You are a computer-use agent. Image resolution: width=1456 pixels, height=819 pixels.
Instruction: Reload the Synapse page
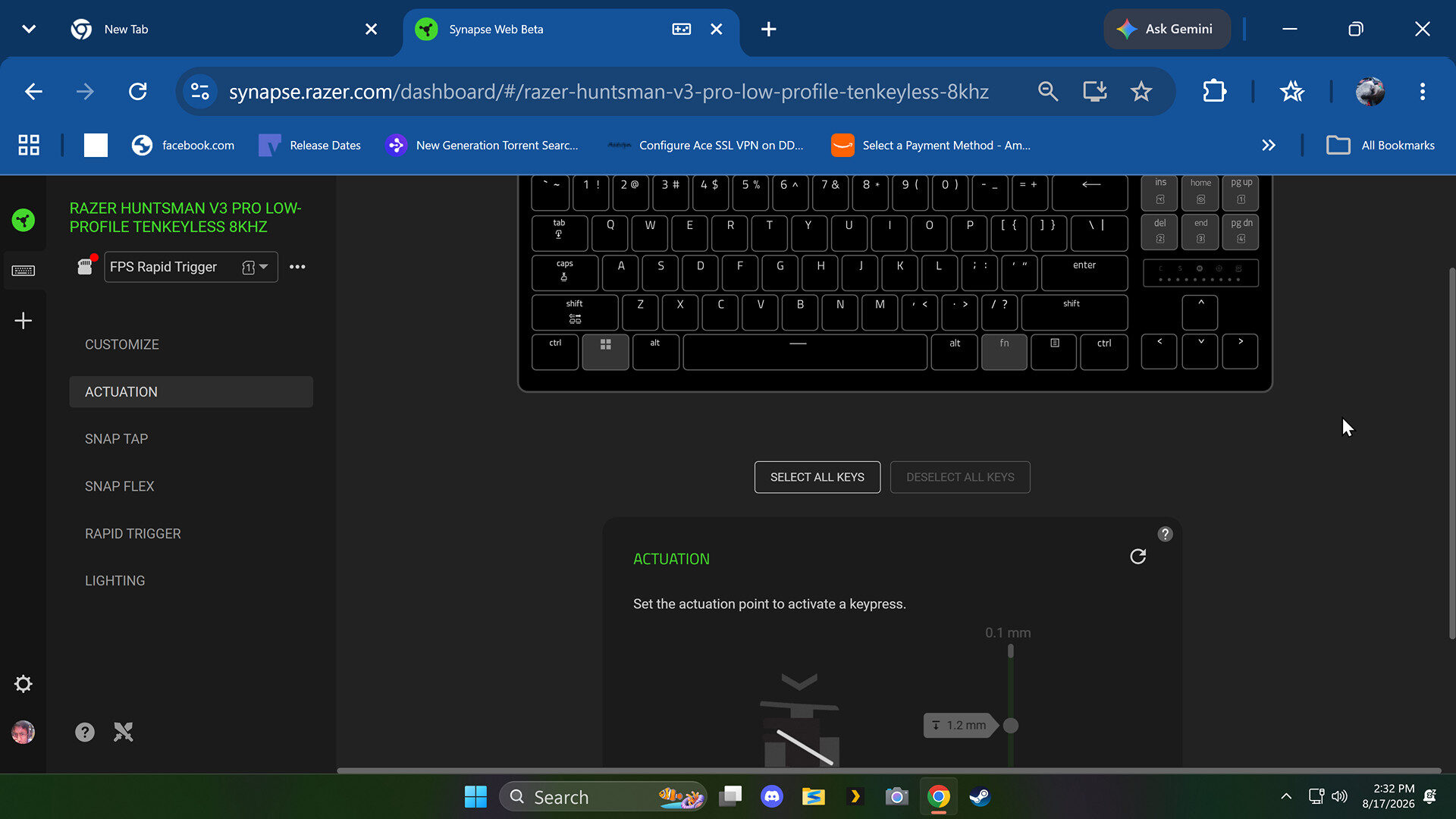click(x=137, y=92)
